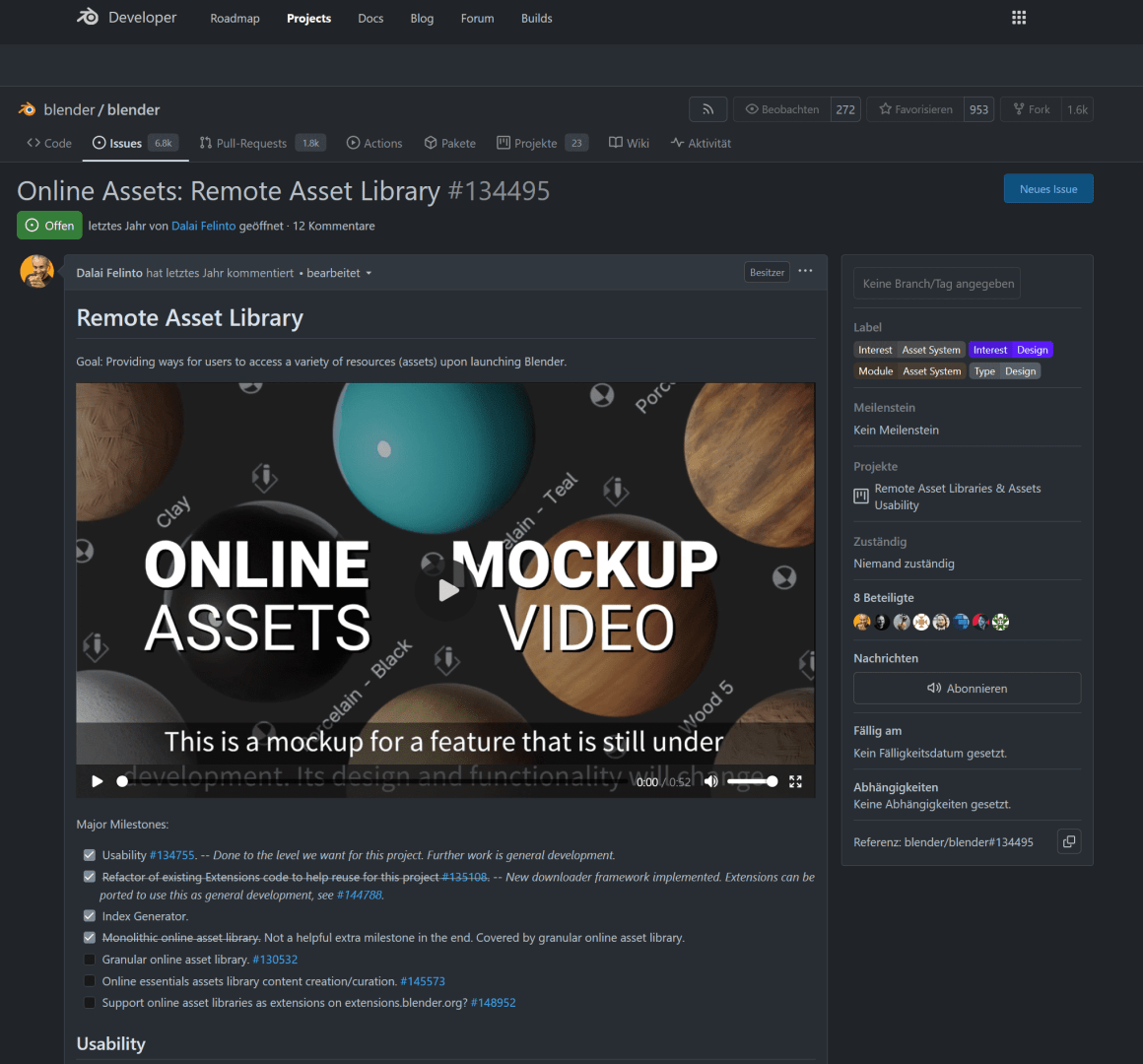1143x1064 pixels.
Task: Open the comment options ellipsis menu
Action: tap(805, 271)
